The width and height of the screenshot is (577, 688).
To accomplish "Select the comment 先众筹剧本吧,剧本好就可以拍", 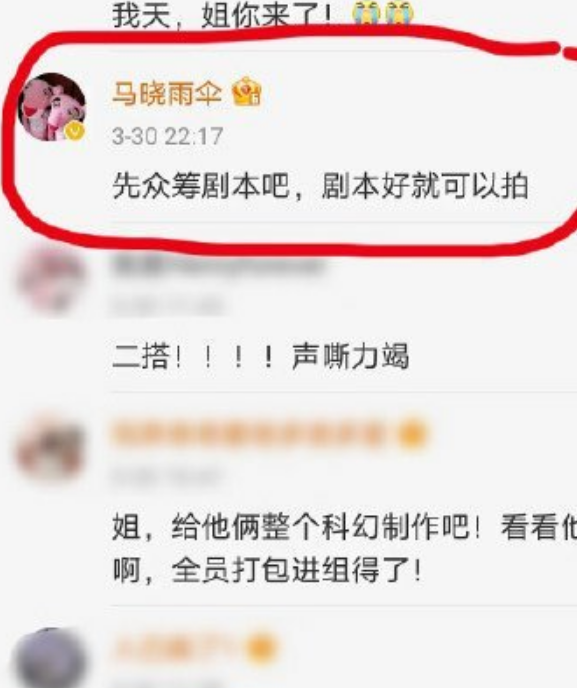I will click(x=320, y=186).
